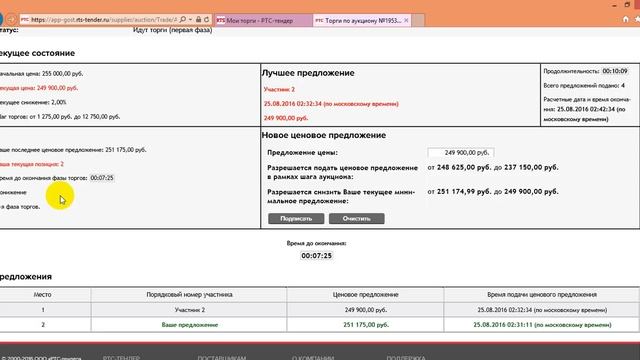Click the 'Продолжительность' timer value 00:10:09

(615, 71)
